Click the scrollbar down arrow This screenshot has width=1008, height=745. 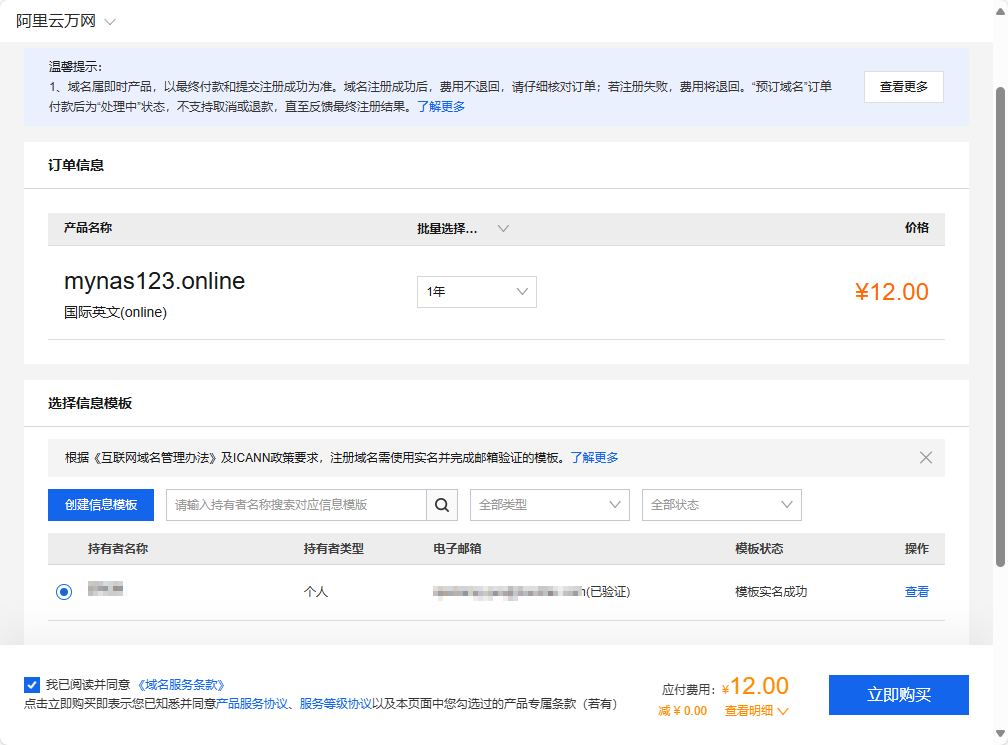pos(1000,733)
